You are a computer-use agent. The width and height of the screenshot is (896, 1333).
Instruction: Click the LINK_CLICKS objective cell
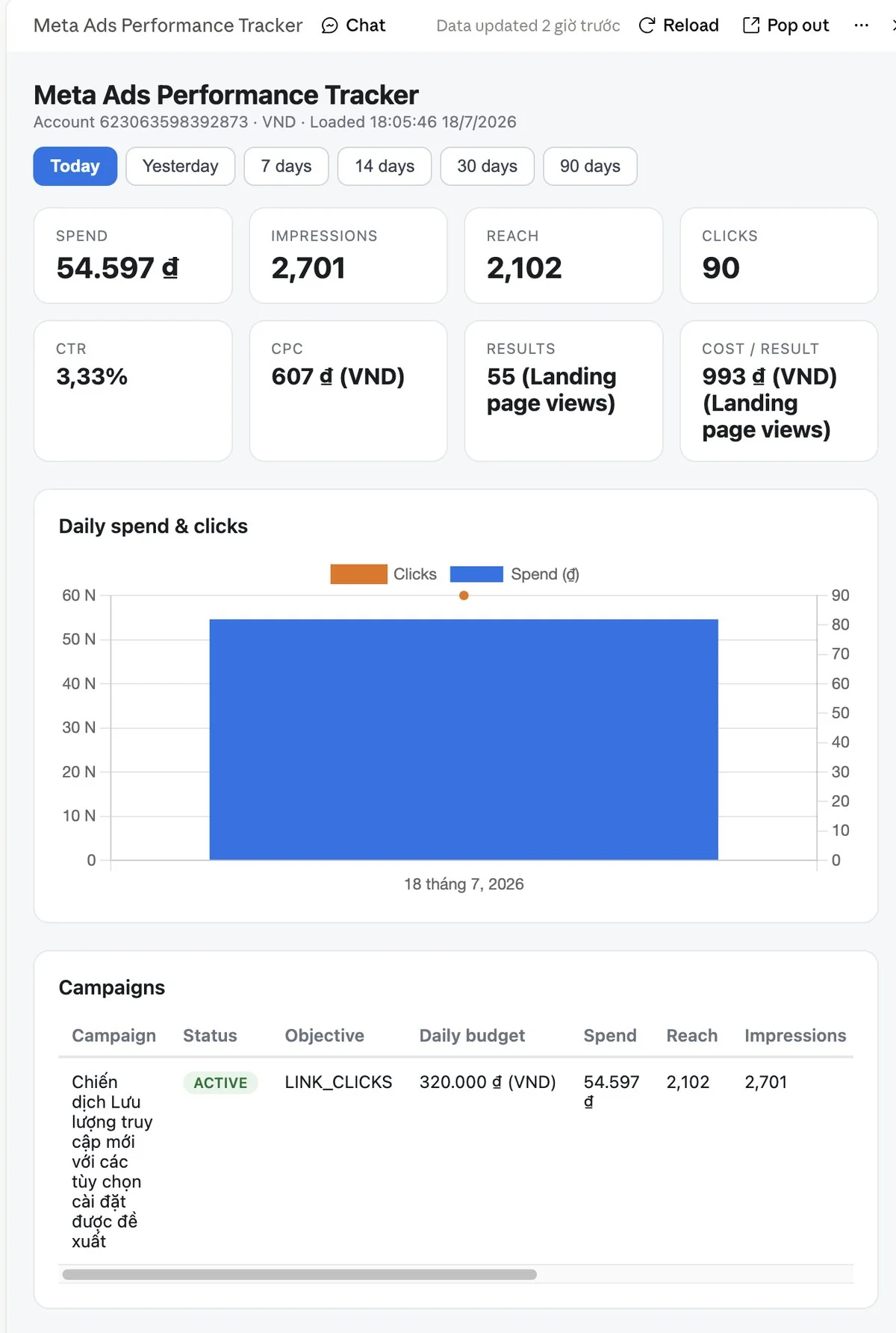[x=338, y=1082]
